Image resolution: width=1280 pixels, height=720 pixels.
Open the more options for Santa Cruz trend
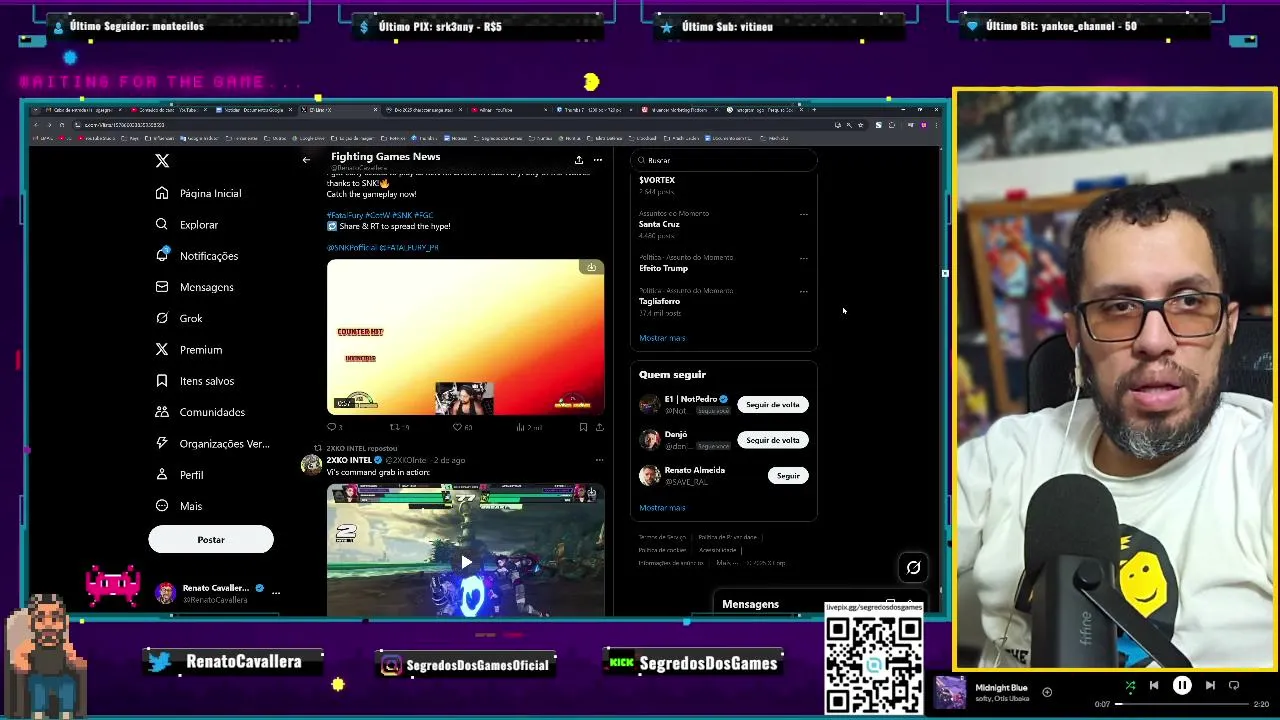tap(803, 214)
